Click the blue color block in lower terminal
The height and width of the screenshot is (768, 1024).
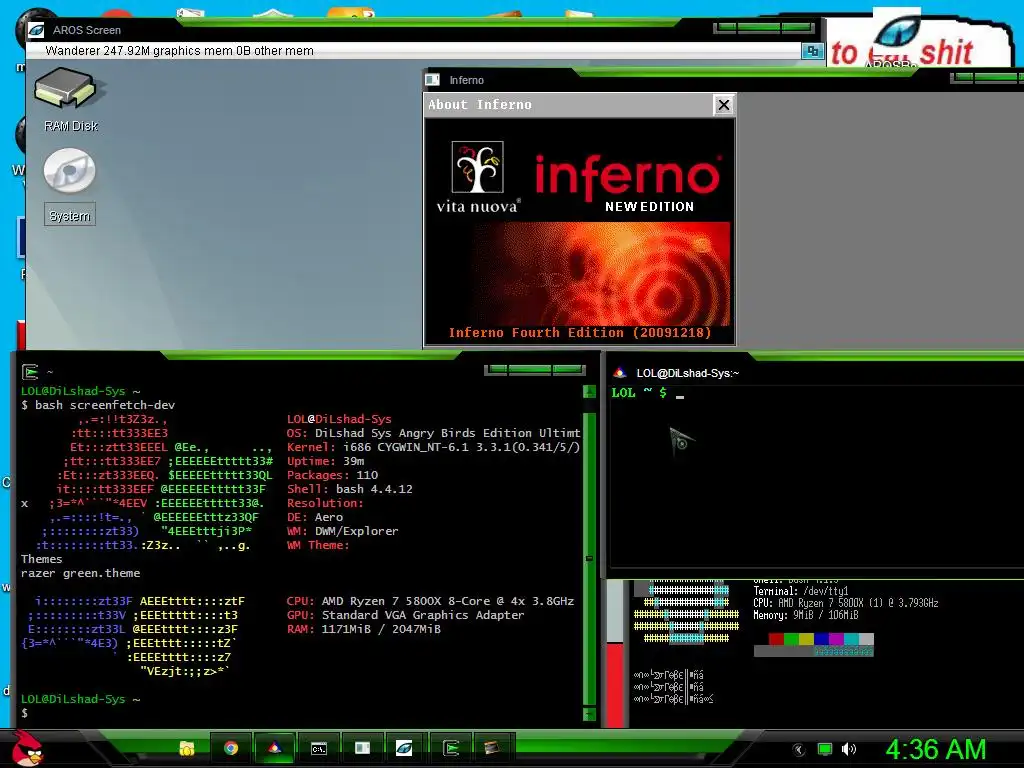pyautogui.click(x=821, y=638)
